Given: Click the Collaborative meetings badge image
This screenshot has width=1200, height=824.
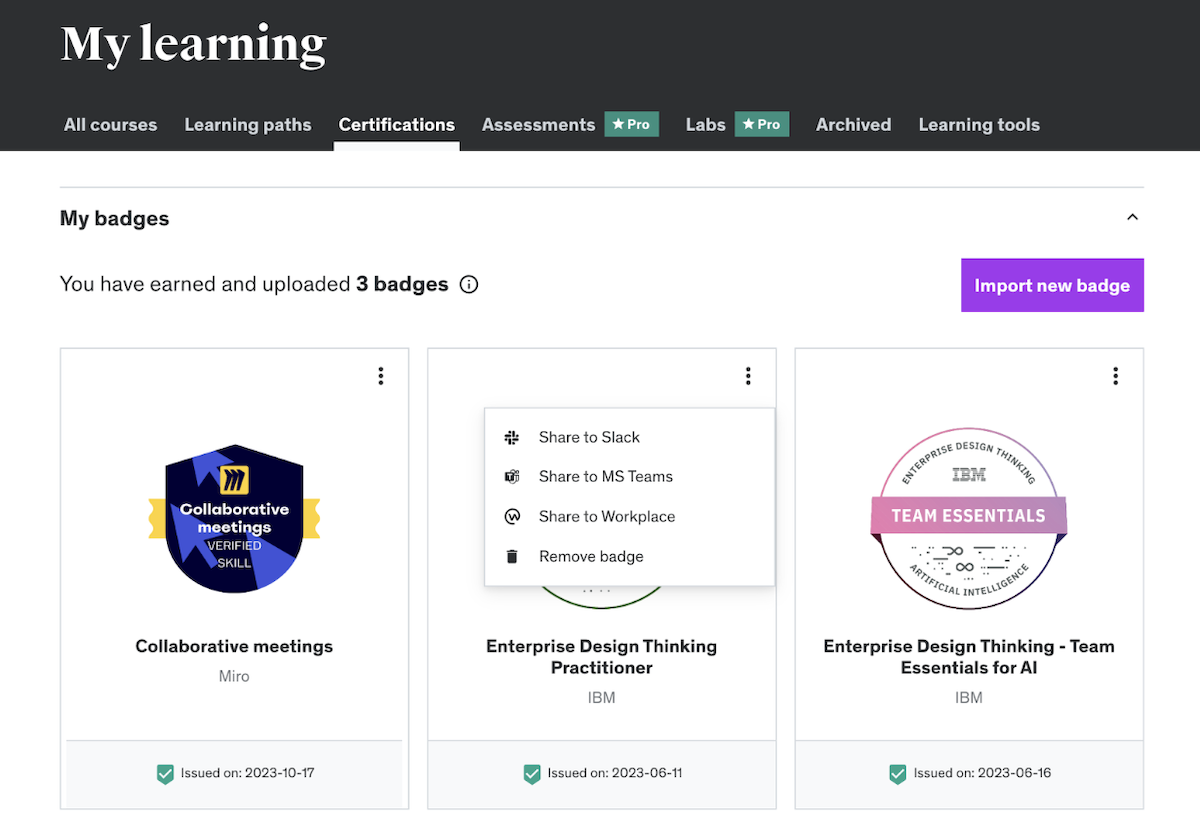Looking at the screenshot, I should 234,519.
